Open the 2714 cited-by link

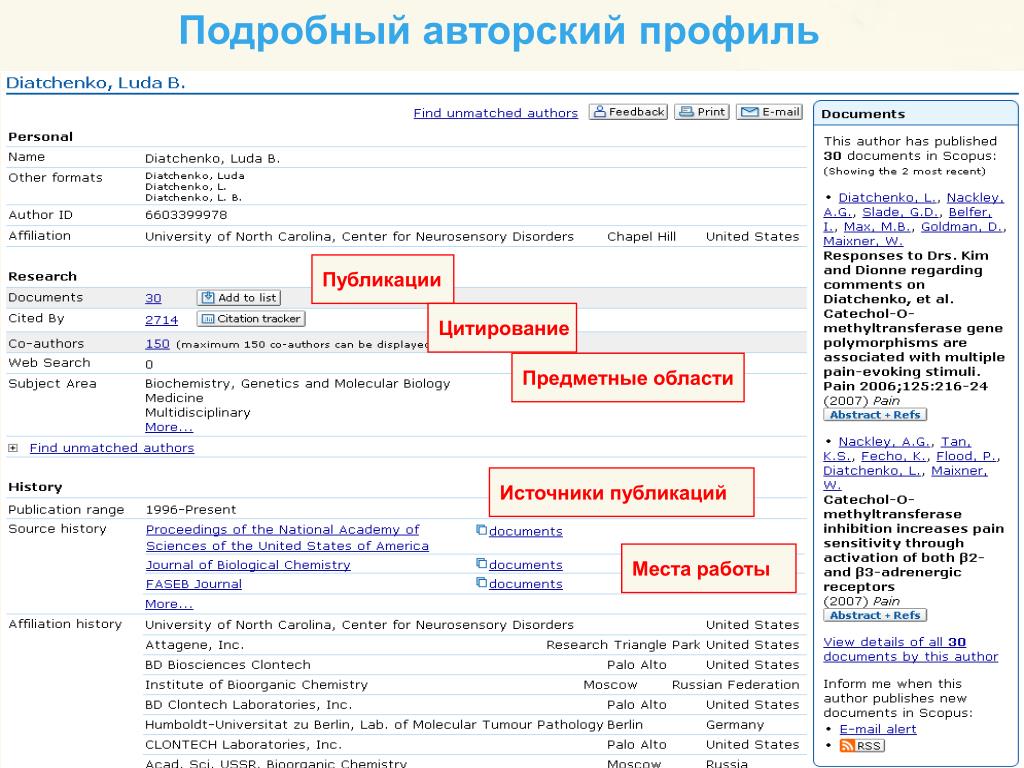click(161, 320)
